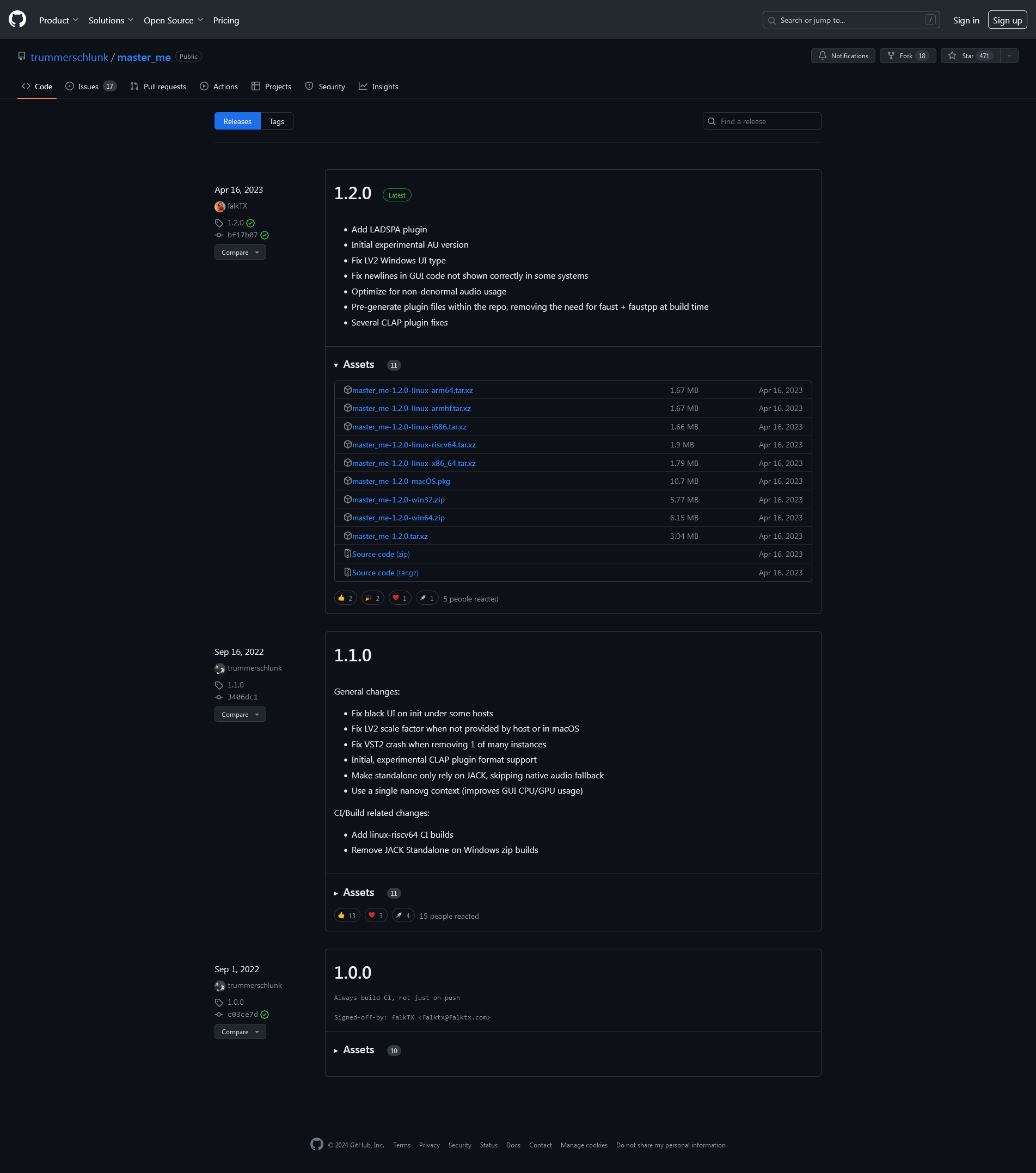
Task: Open the Issues tab
Action: pyautogui.click(x=91, y=87)
